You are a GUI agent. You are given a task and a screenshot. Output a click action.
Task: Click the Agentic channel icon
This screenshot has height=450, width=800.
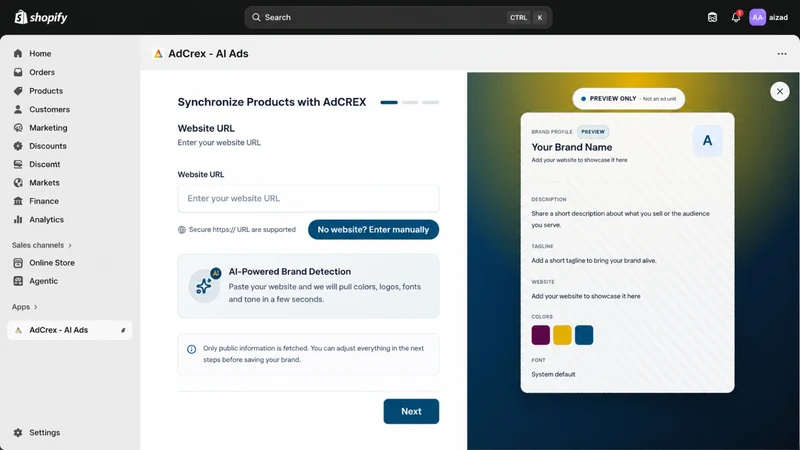(x=18, y=281)
